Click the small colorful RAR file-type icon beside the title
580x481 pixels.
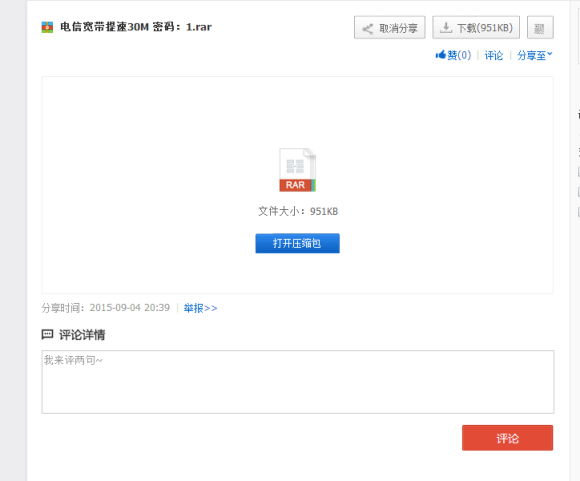tap(47, 27)
